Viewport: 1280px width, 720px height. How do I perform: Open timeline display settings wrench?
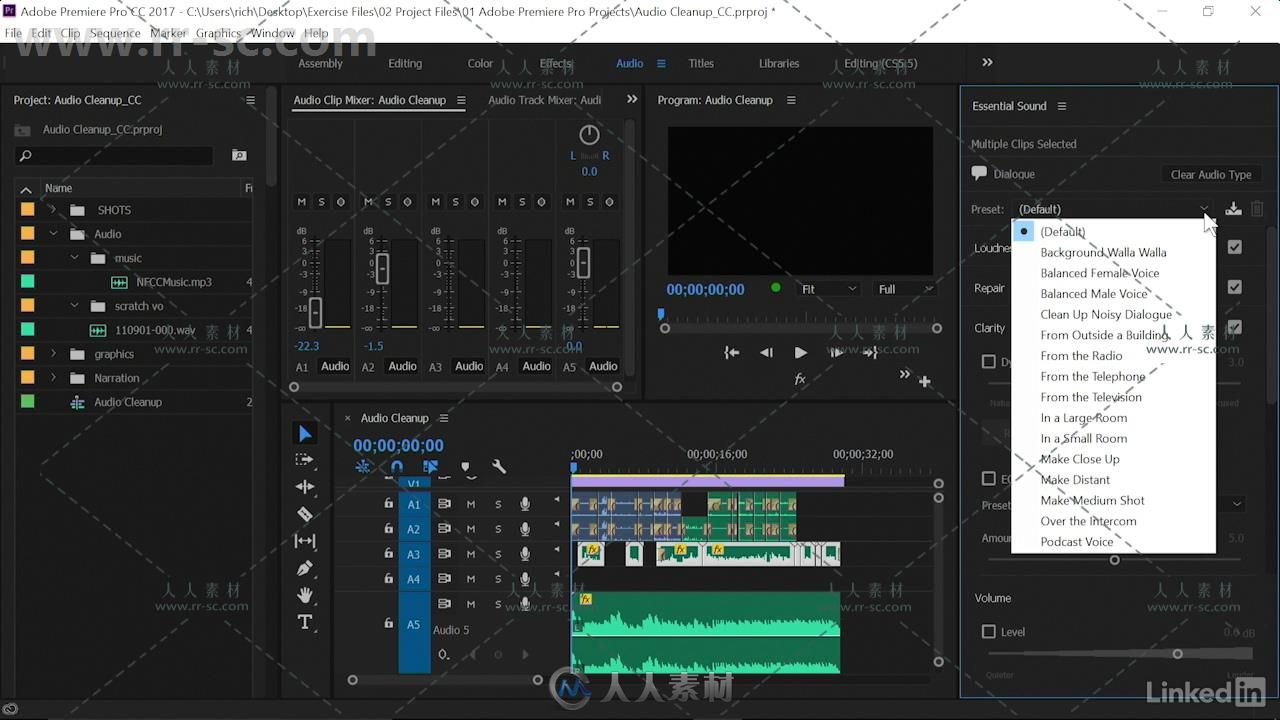point(499,467)
